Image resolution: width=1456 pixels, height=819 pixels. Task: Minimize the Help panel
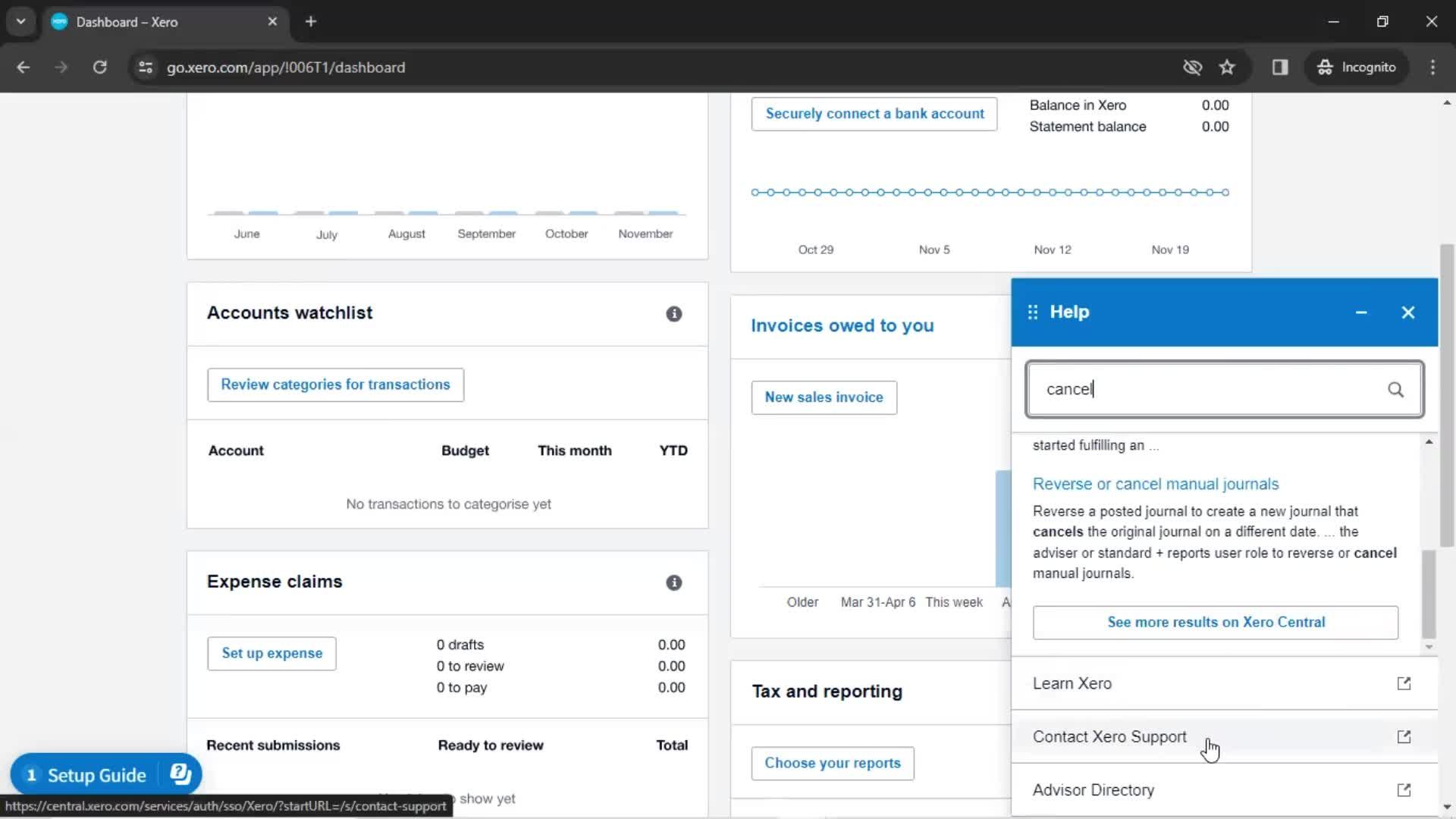1361,312
